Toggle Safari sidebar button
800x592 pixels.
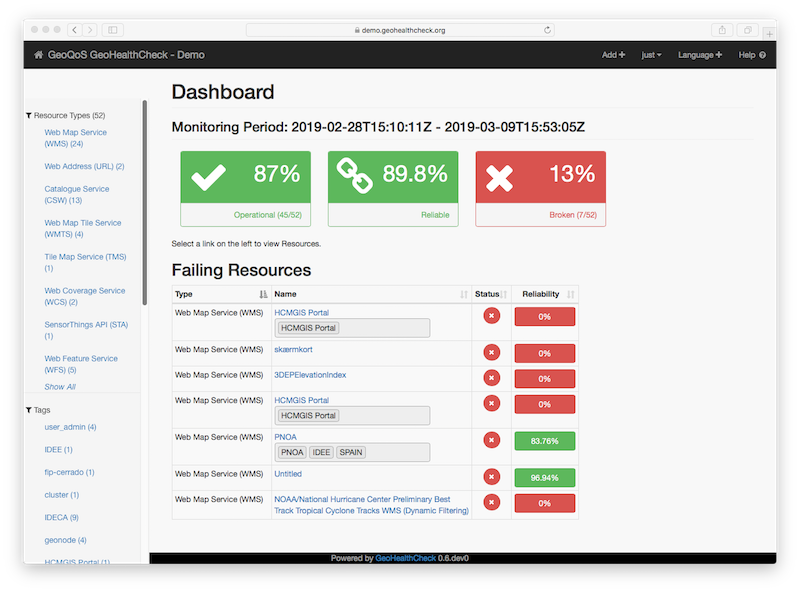pos(112,30)
